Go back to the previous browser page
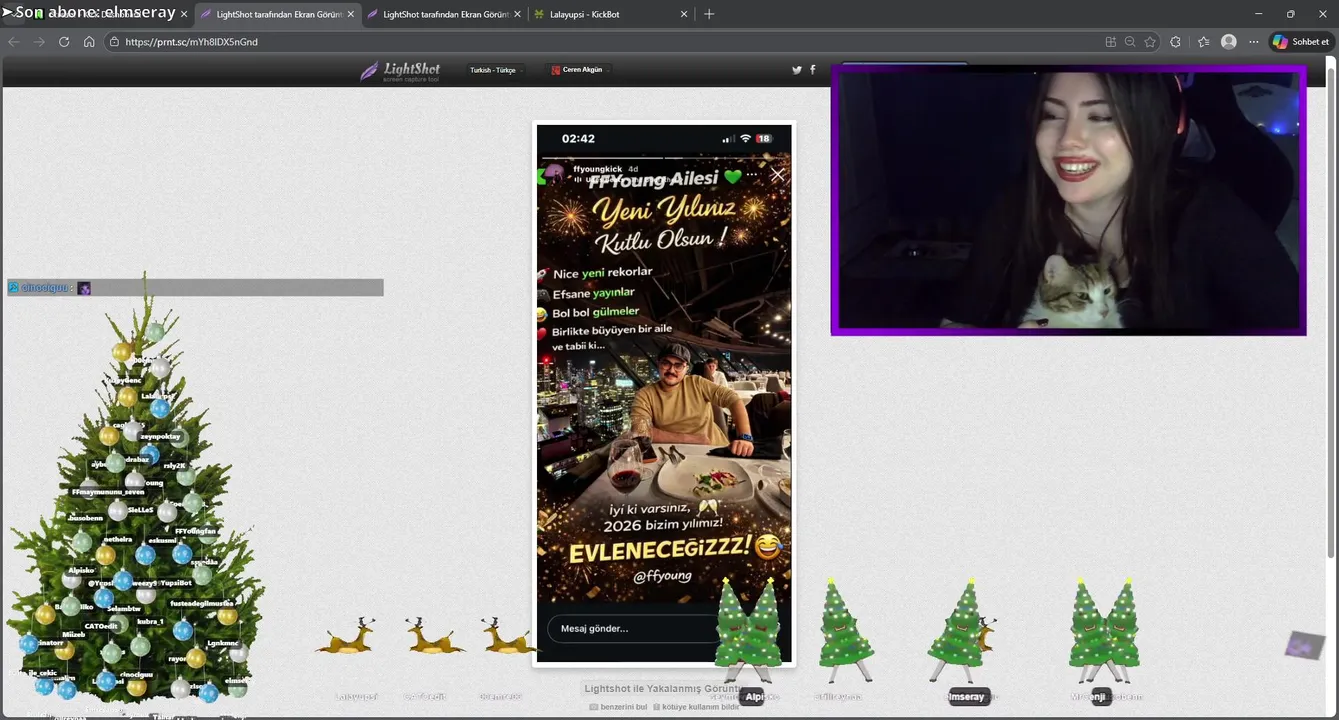The width and height of the screenshot is (1339, 720). click(x=14, y=42)
